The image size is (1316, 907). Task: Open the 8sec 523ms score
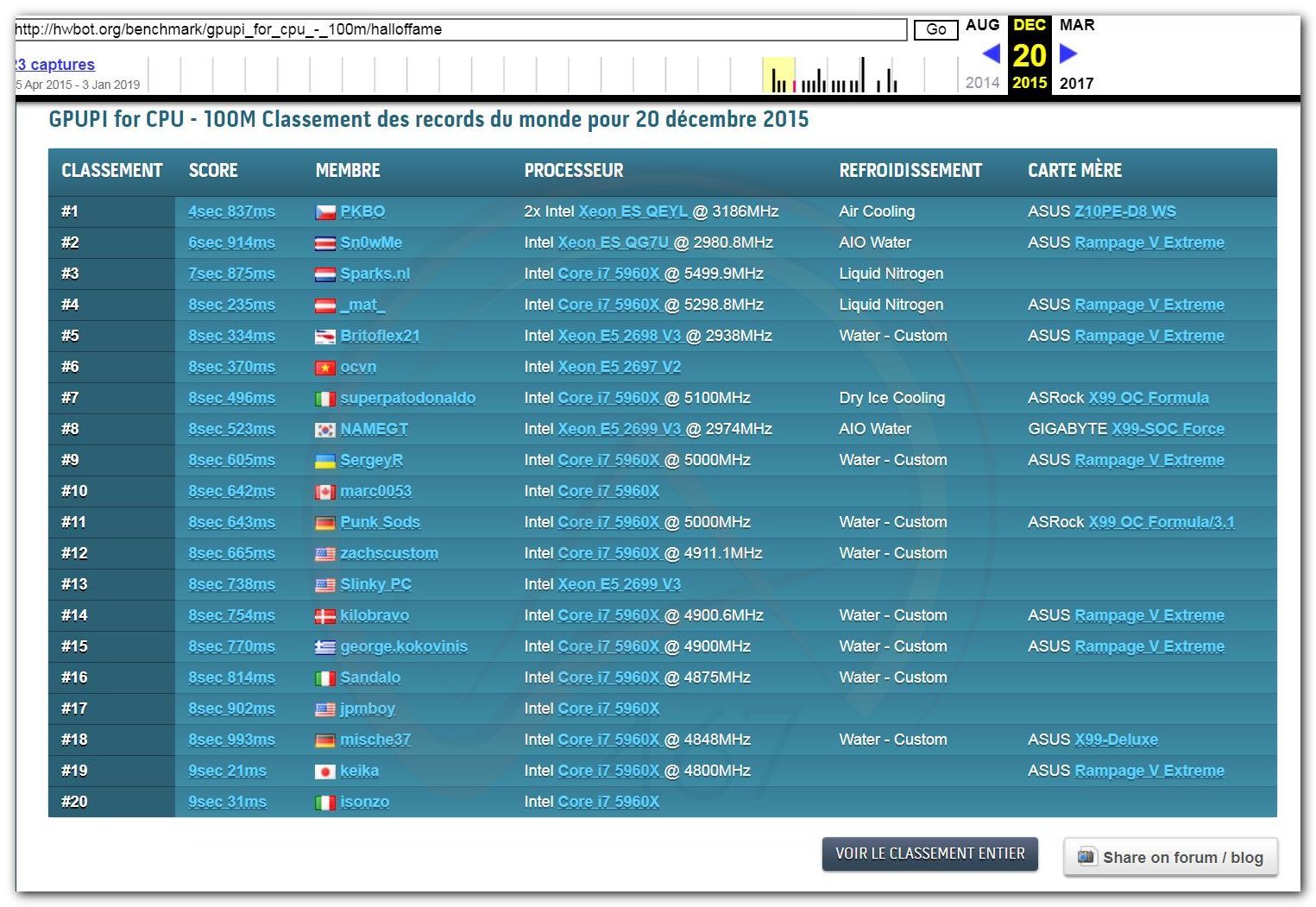231,429
